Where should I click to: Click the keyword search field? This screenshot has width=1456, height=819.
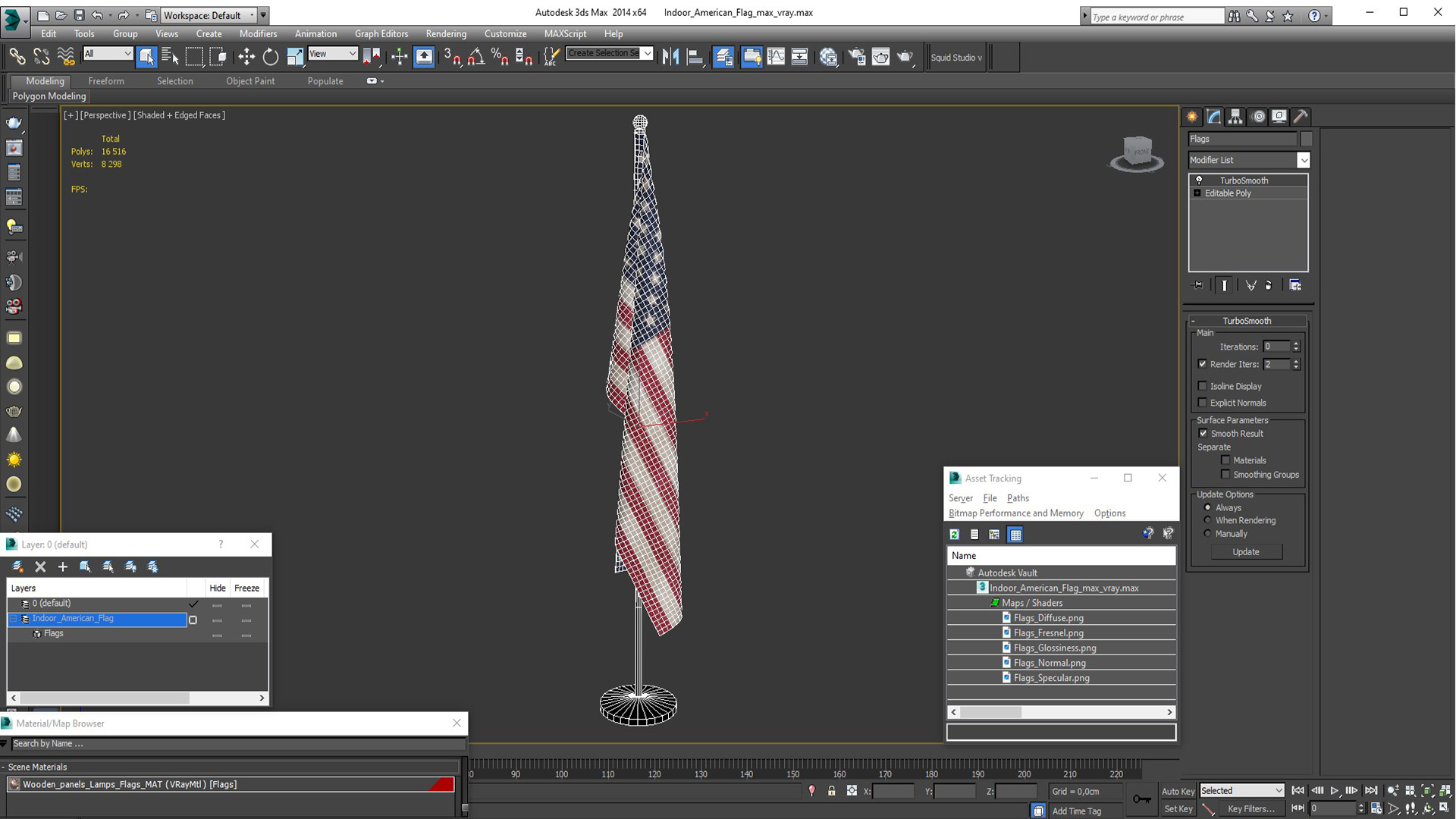click(1156, 17)
